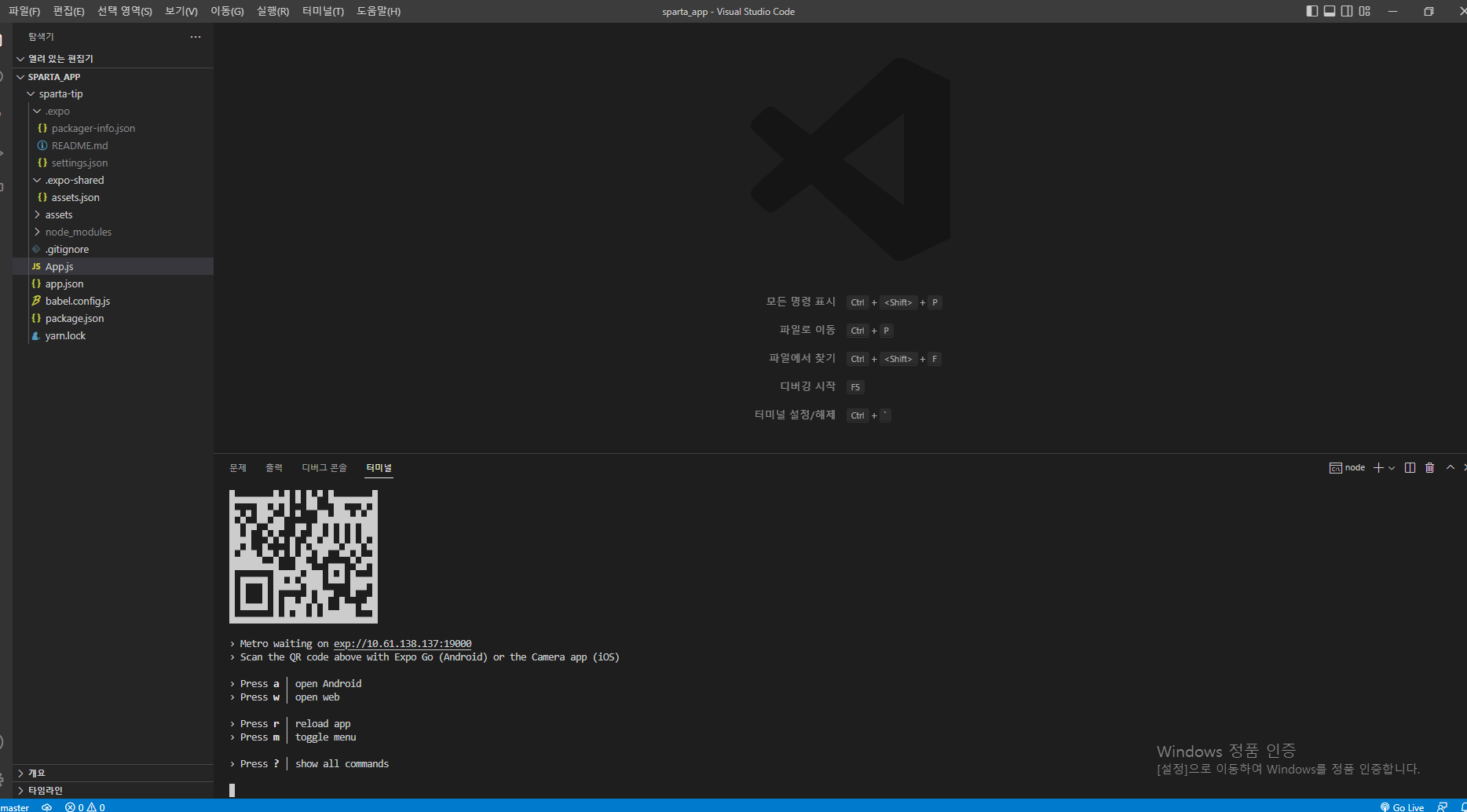Open the 도움말(H) menu
The image size is (1467, 812).
coord(379,11)
